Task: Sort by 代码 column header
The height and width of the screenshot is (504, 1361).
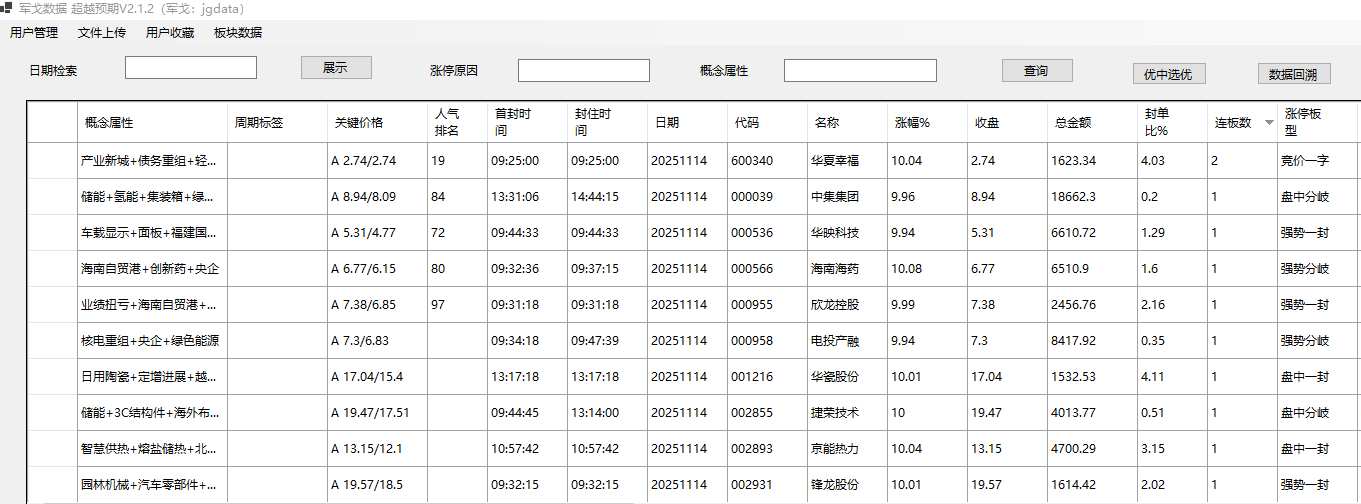Action: coord(767,123)
